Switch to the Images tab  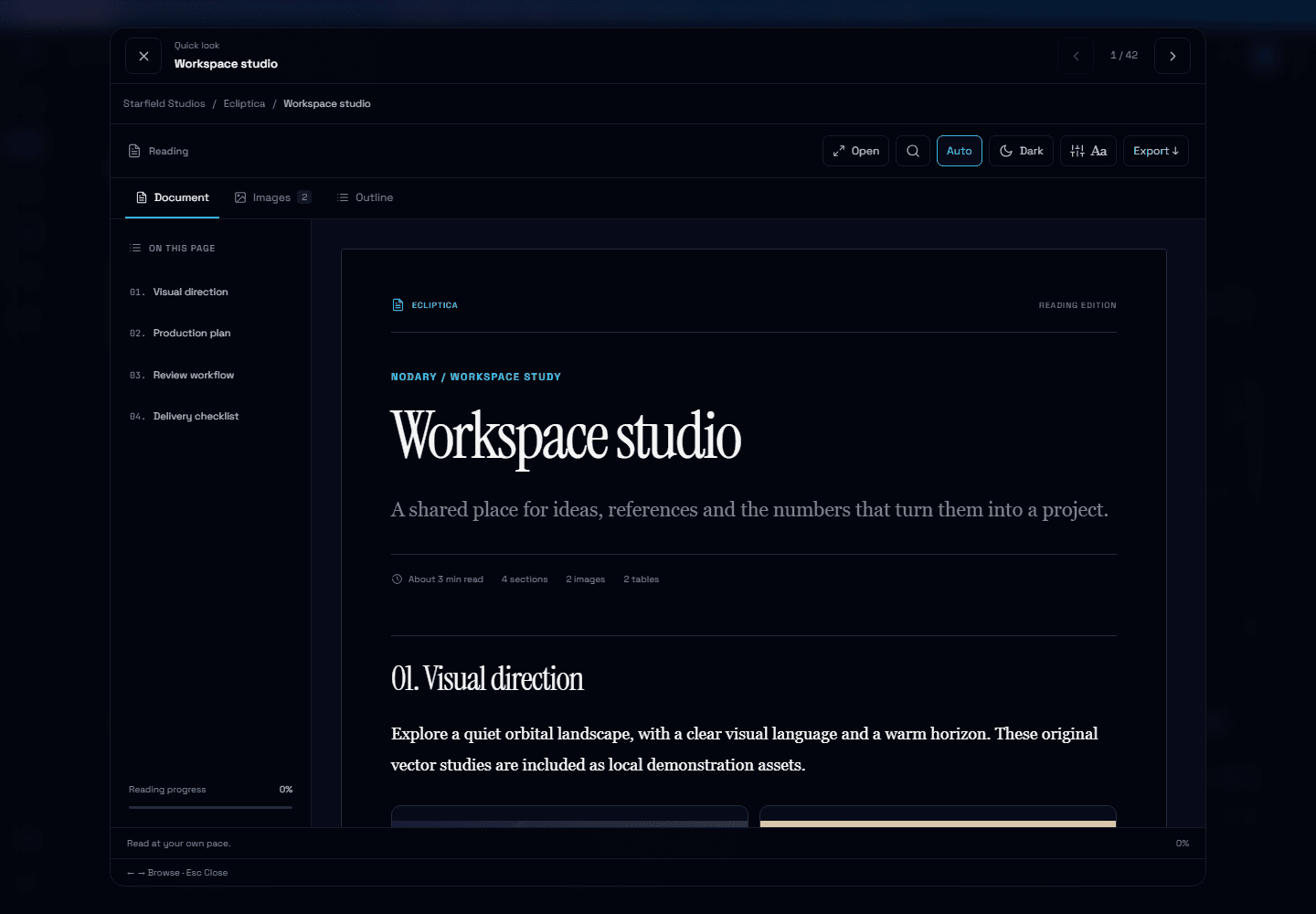tap(272, 197)
